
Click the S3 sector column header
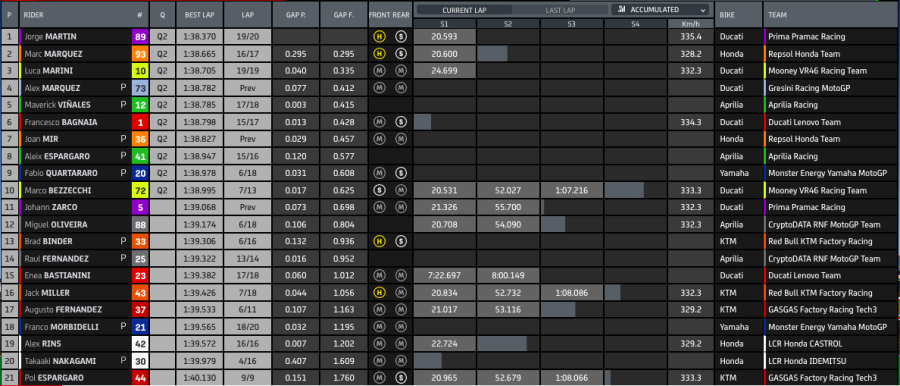(x=572, y=24)
